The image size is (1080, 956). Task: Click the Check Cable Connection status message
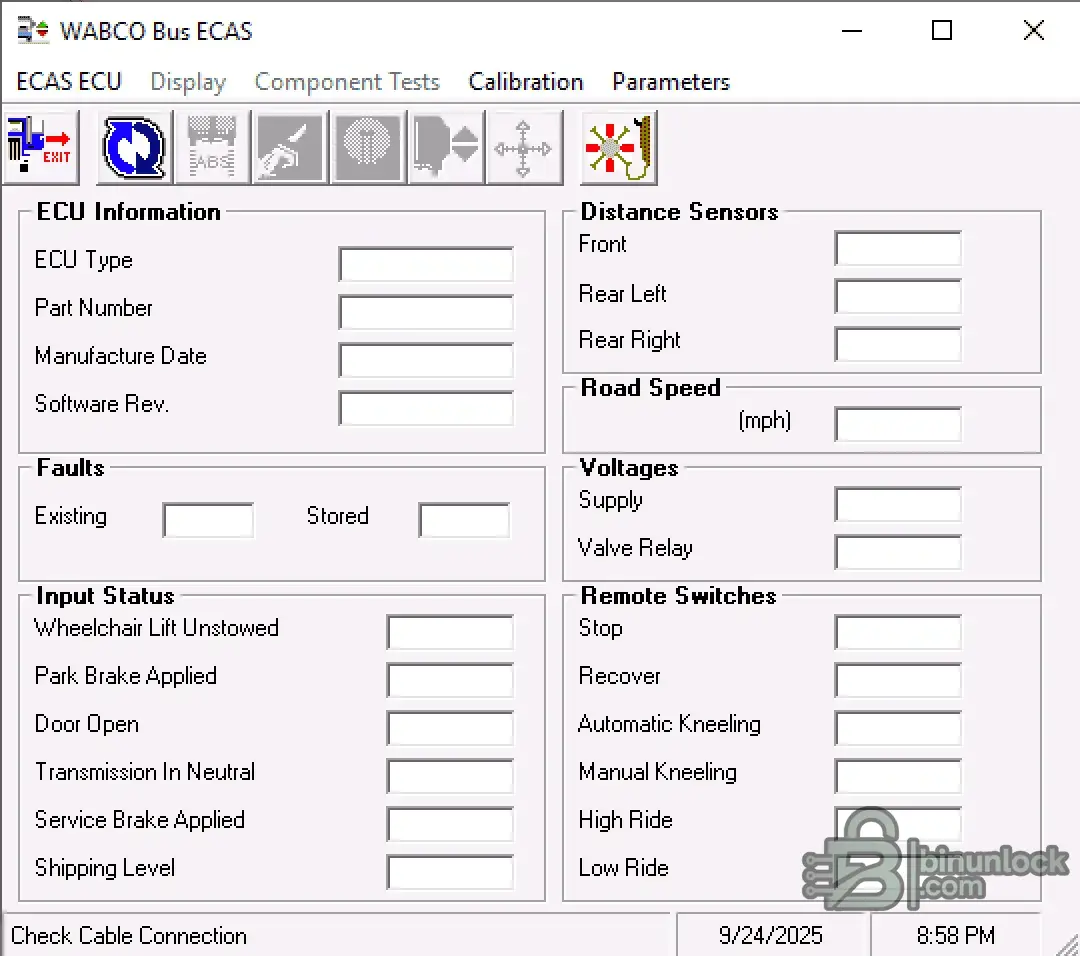(x=129, y=935)
